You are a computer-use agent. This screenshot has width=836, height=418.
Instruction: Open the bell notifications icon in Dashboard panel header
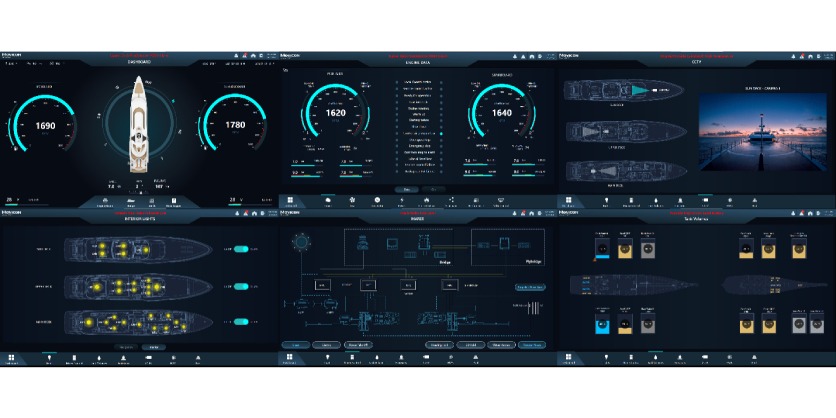pos(236,56)
